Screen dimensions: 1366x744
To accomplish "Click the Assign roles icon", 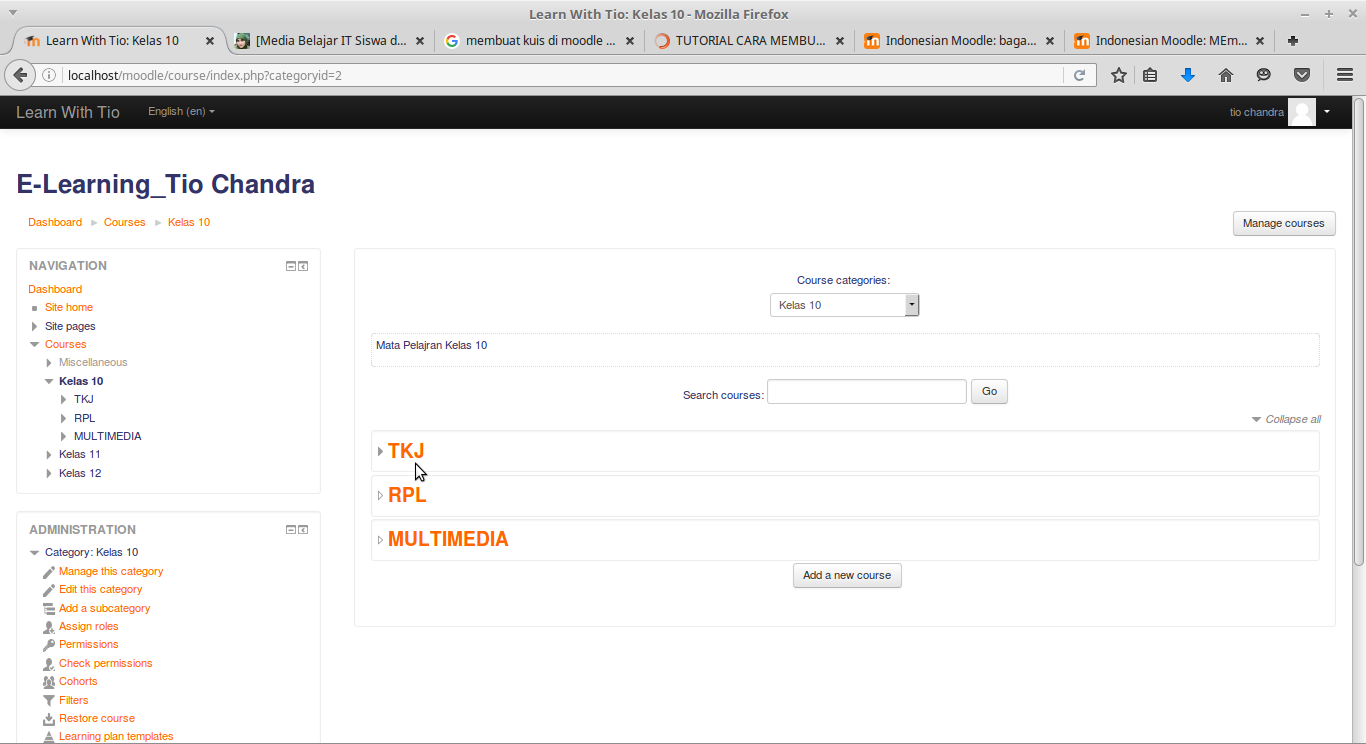I will (x=48, y=626).
